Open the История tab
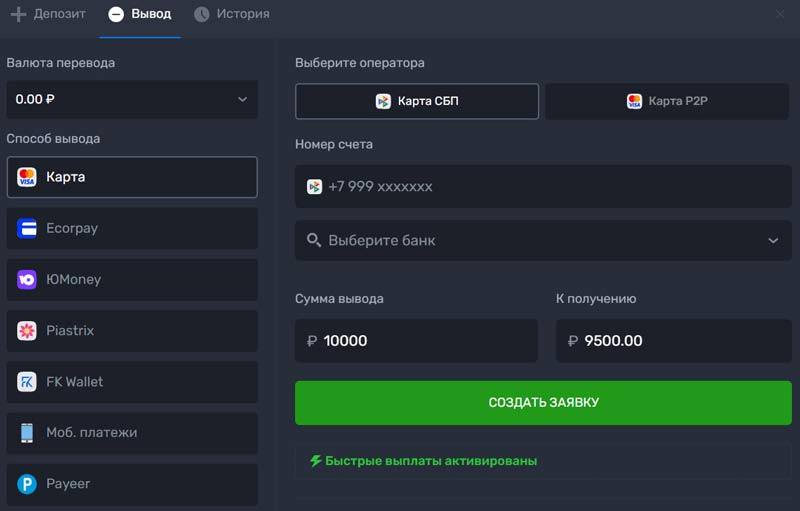Viewport: 800px width, 511px height. click(231, 14)
